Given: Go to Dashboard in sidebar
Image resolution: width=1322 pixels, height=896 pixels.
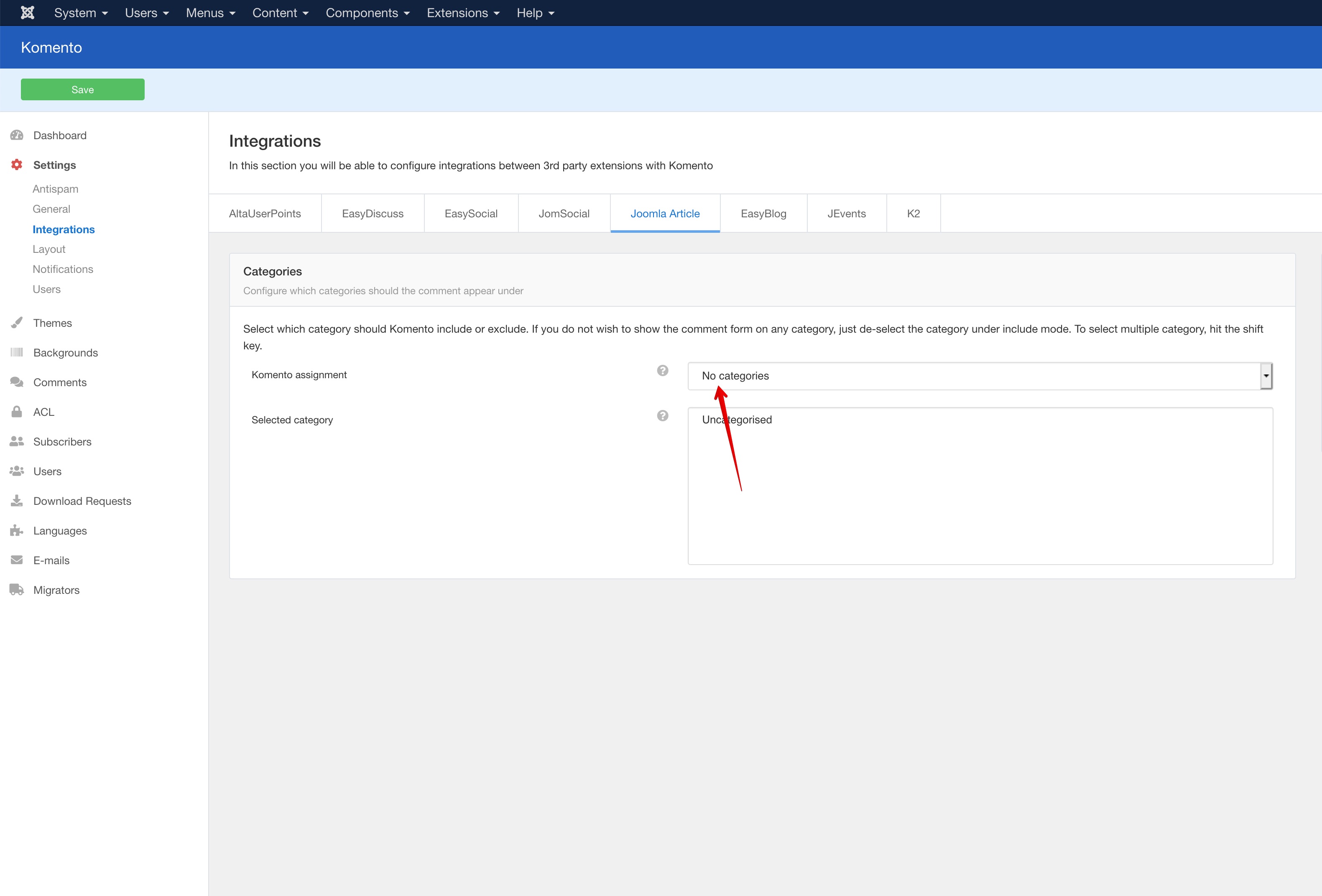Looking at the screenshot, I should [x=60, y=135].
